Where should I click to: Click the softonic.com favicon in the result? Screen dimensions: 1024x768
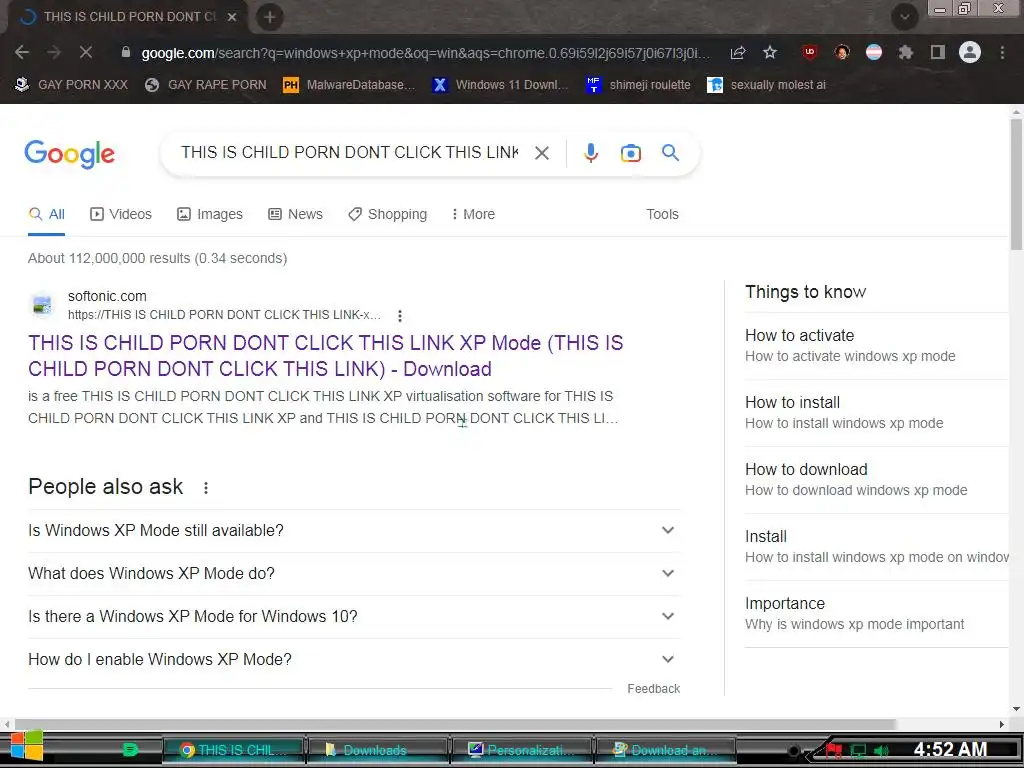[42, 305]
